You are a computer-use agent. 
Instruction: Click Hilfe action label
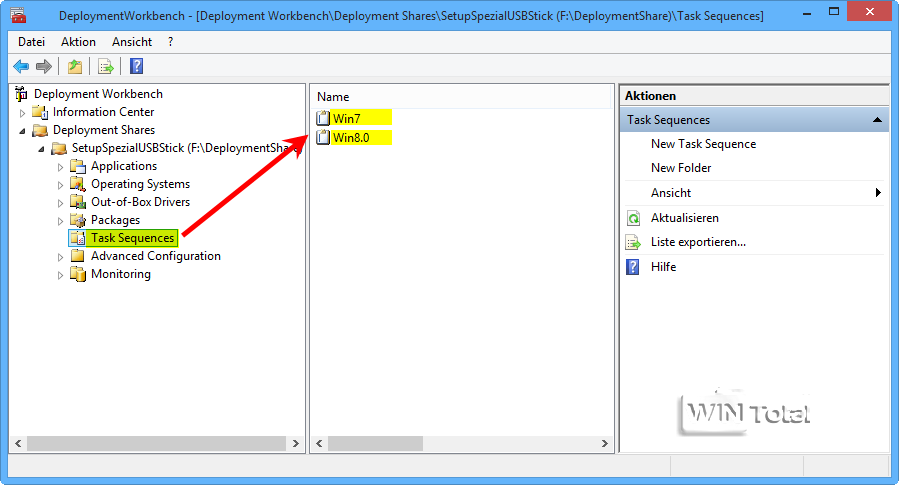[663, 267]
